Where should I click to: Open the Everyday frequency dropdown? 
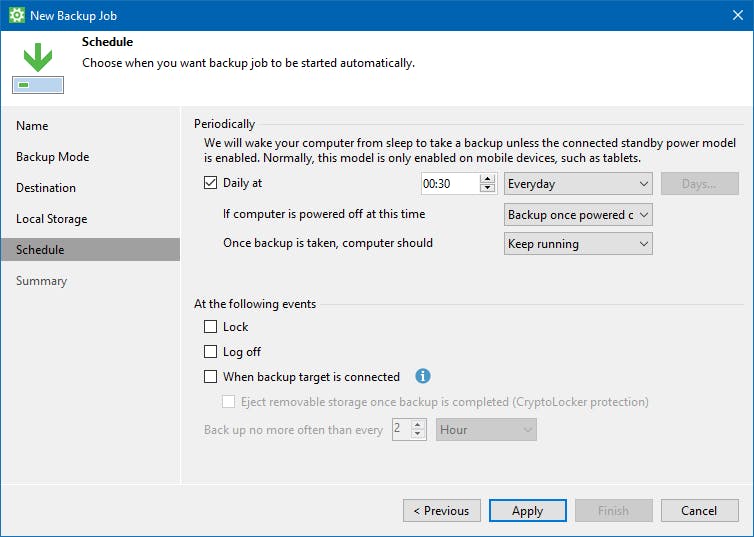point(578,184)
